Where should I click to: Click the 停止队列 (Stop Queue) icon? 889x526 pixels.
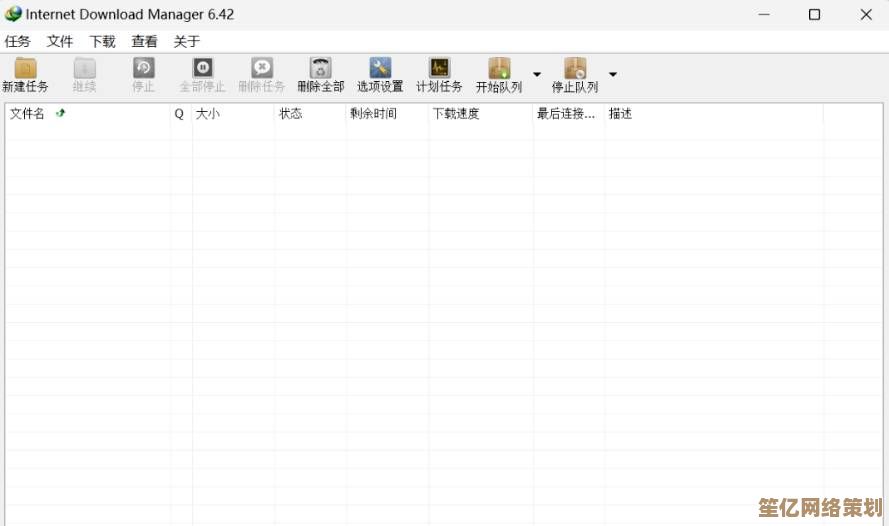coord(575,70)
